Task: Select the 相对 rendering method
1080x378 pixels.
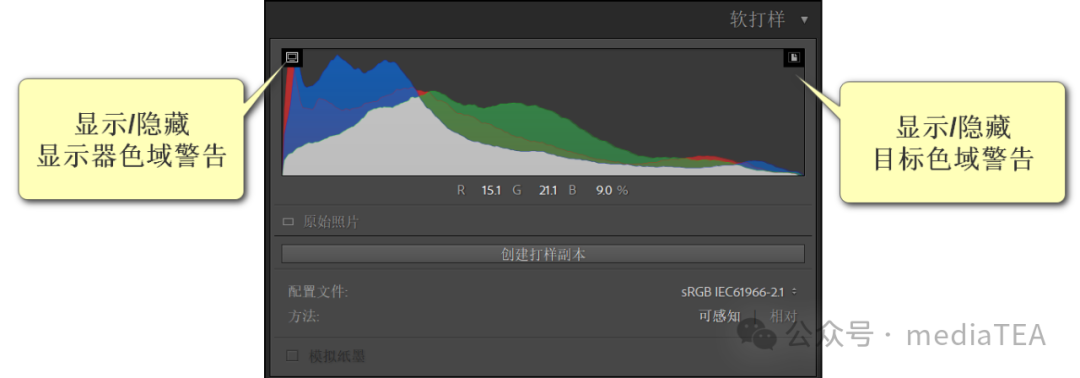Action: [783, 317]
